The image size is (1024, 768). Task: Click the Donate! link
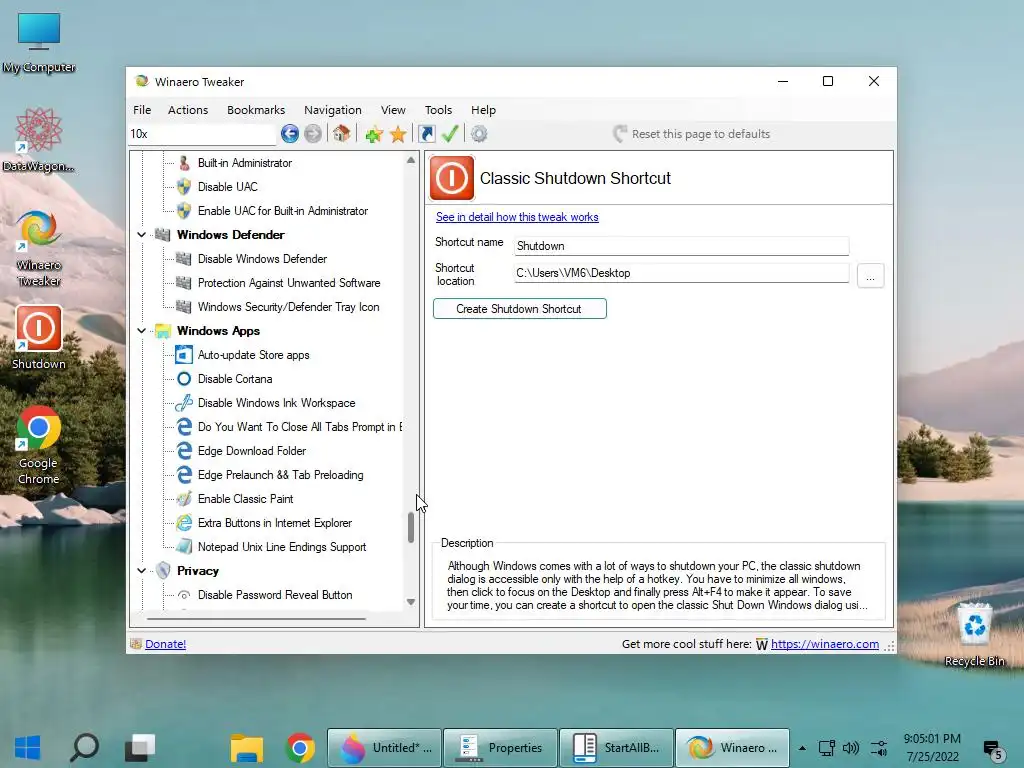point(165,644)
